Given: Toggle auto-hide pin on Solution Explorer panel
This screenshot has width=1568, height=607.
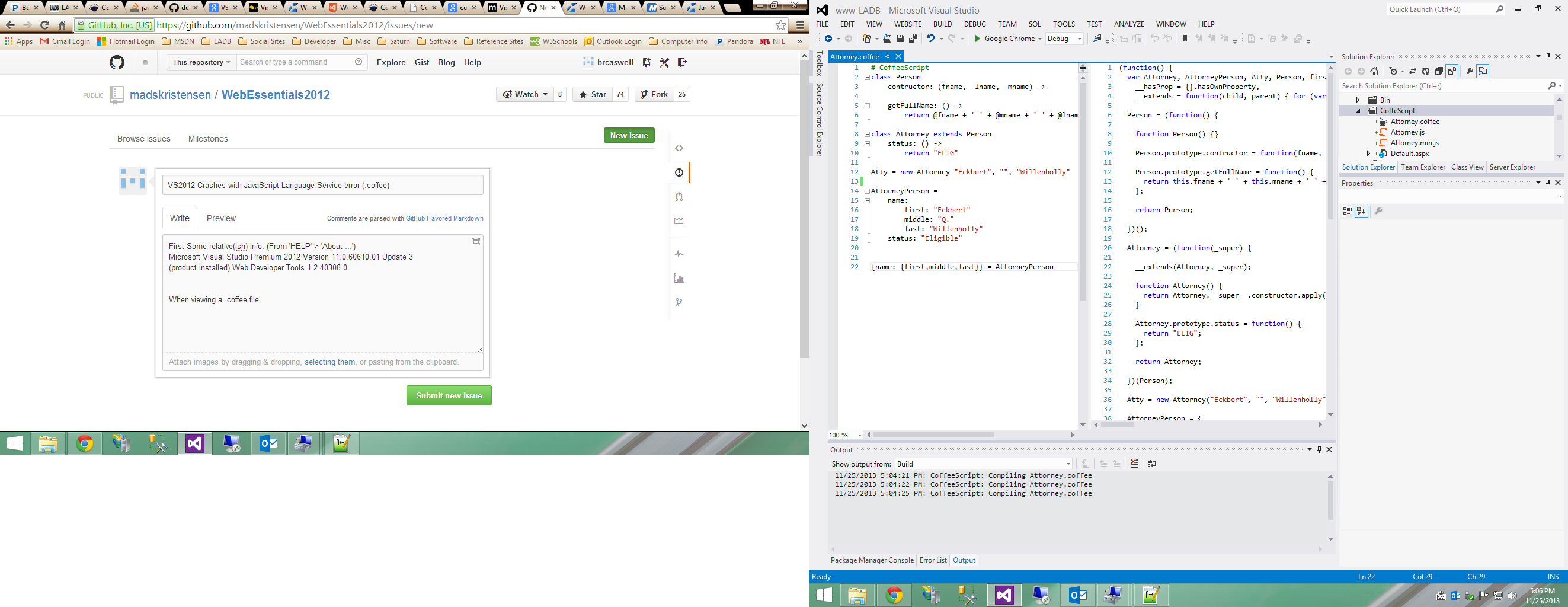Looking at the screenshot, I should [x=1548, y=57].
